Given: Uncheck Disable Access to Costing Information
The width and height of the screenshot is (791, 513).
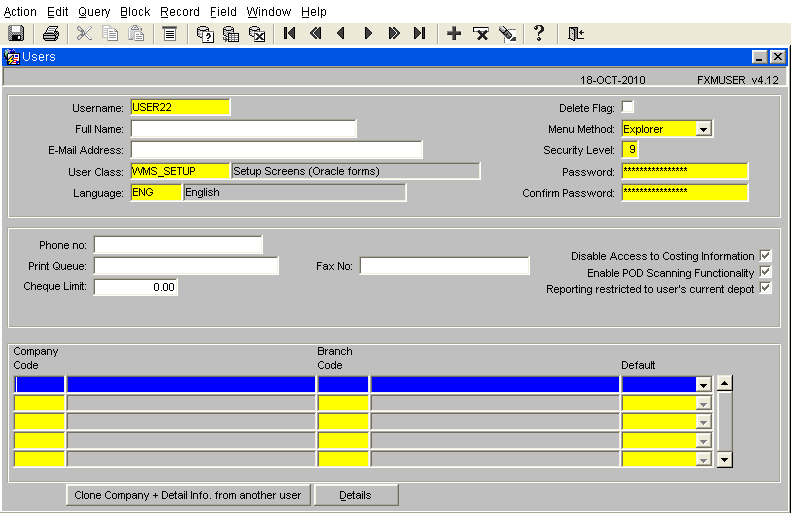Looking at the screenshot, I should click(766, 255).
